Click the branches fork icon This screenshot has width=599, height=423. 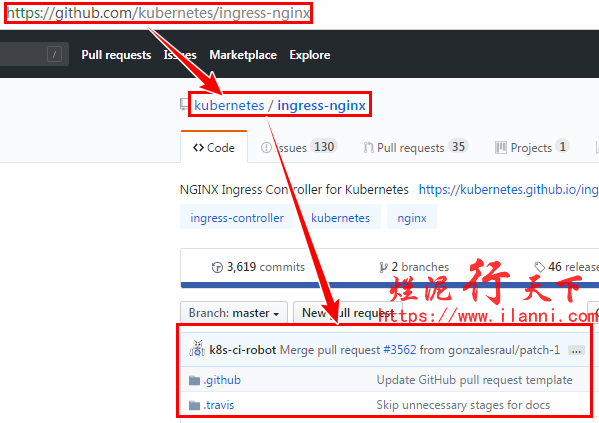tap(383, 267)
